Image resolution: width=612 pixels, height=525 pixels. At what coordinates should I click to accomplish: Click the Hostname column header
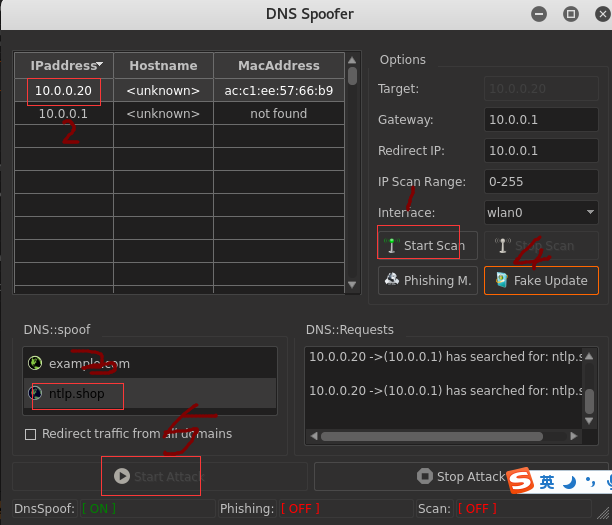(x=162, y=65)
